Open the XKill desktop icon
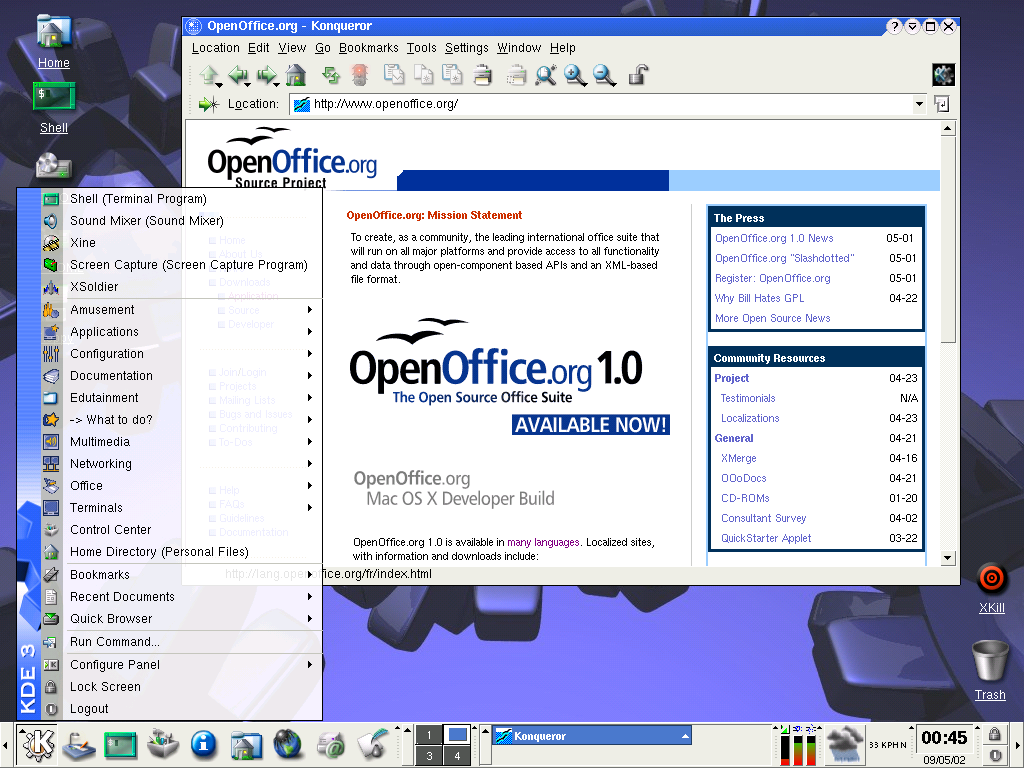The height and width of the screenshot is (768, 1024). pyautogui.click(x=991, y=588)
